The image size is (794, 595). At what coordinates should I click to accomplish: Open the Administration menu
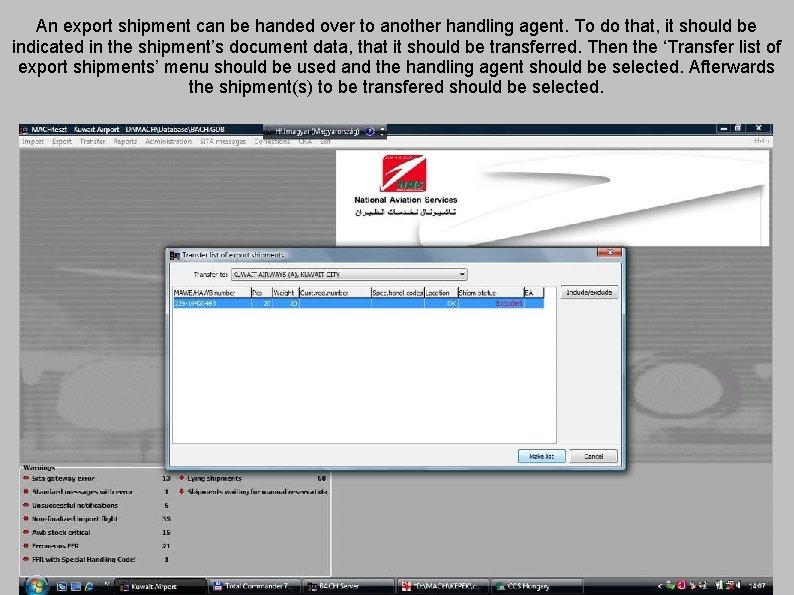(169, 142)
